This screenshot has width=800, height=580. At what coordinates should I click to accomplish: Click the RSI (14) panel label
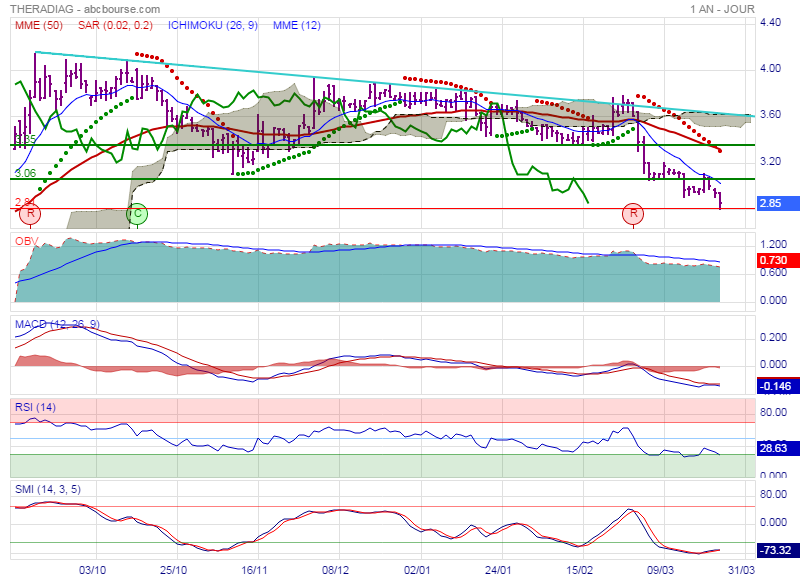(36, 407)
